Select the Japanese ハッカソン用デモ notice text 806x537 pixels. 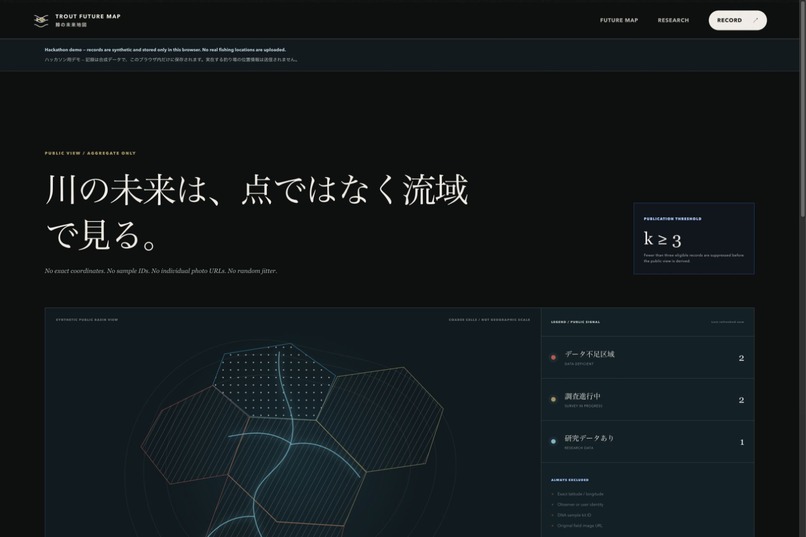[x=171, y=60]
